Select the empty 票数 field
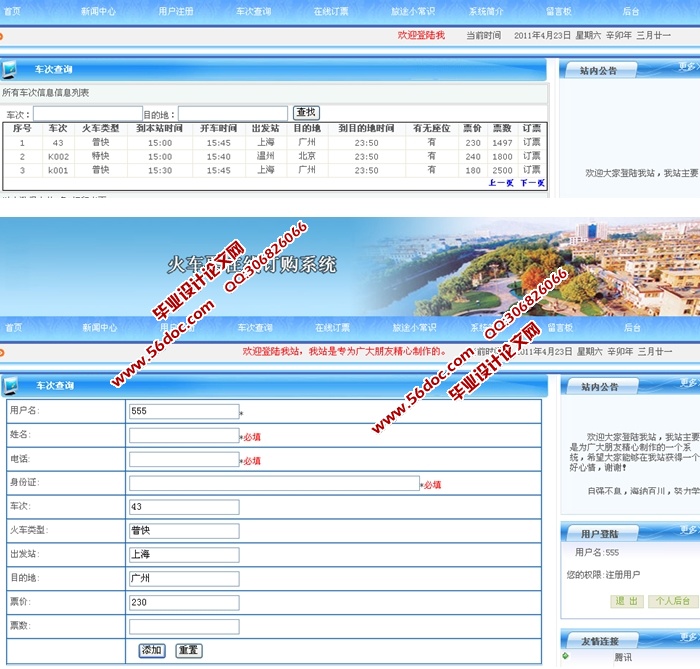Viewport: 700px width, 669px height. (x=184, y=627)
